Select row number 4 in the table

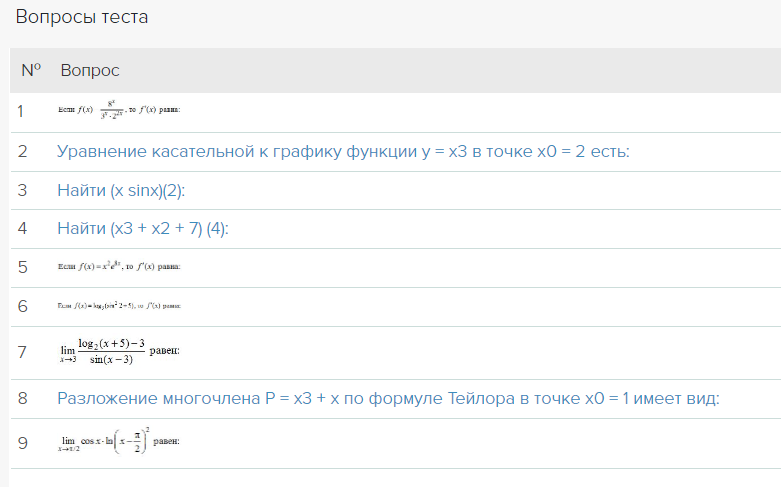(22, 229)
